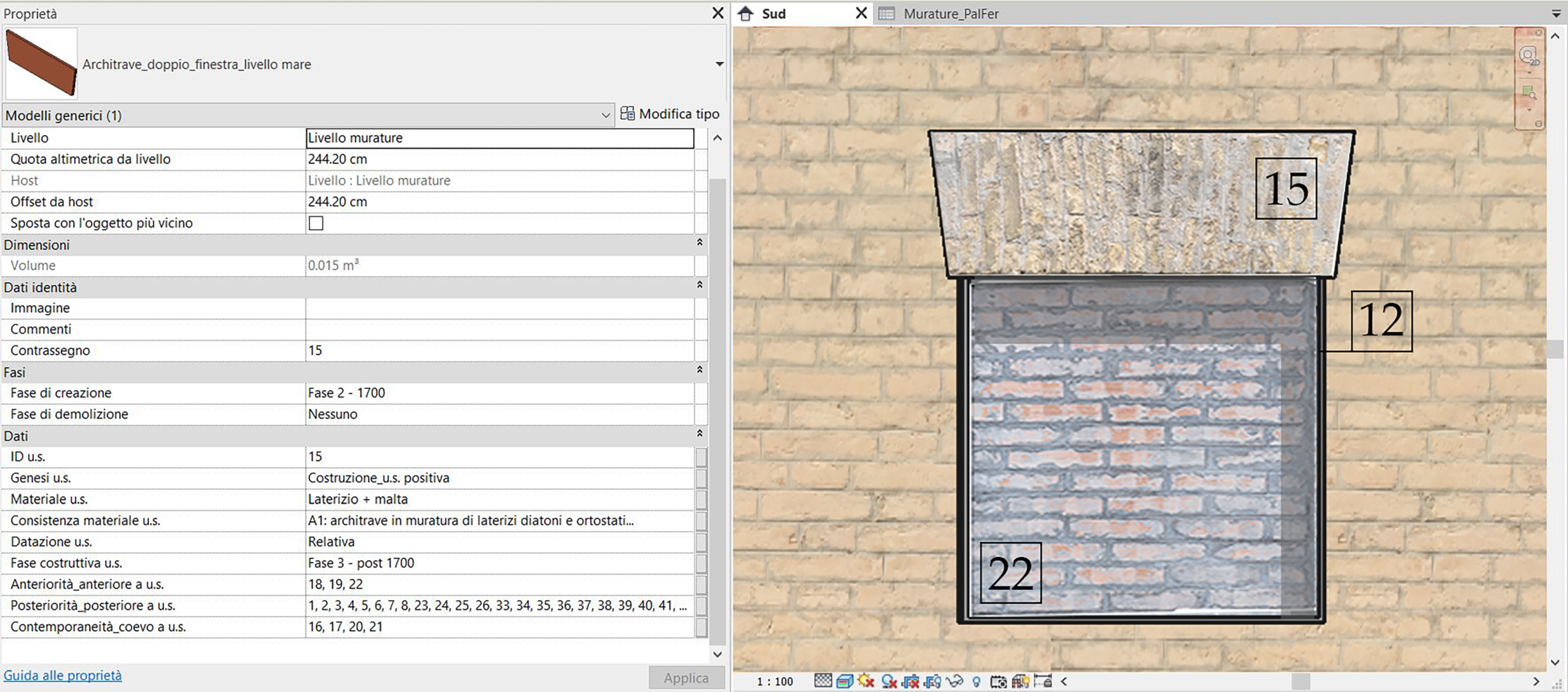Select the Sud view tab
1568x692 pixels.
pos(774,13)
